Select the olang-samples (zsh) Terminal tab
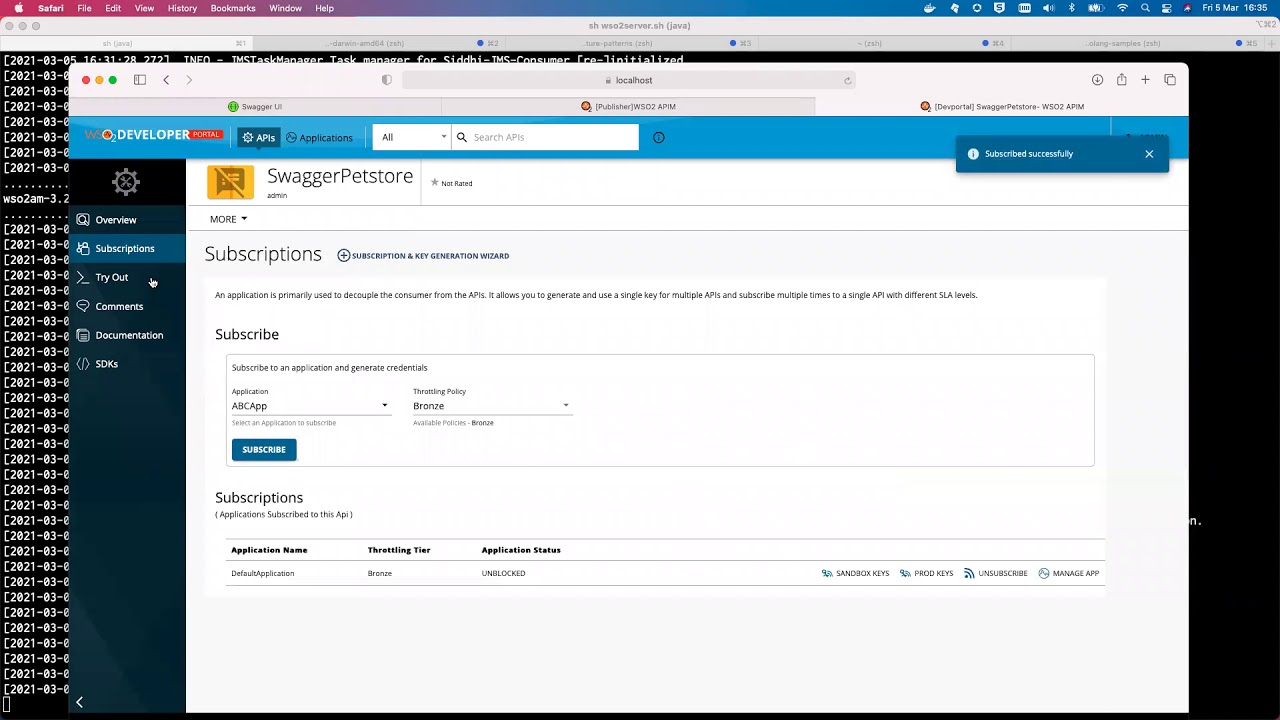This screenshot has width=1280, height=720. pyautogui.click(x=1137, y=44)
